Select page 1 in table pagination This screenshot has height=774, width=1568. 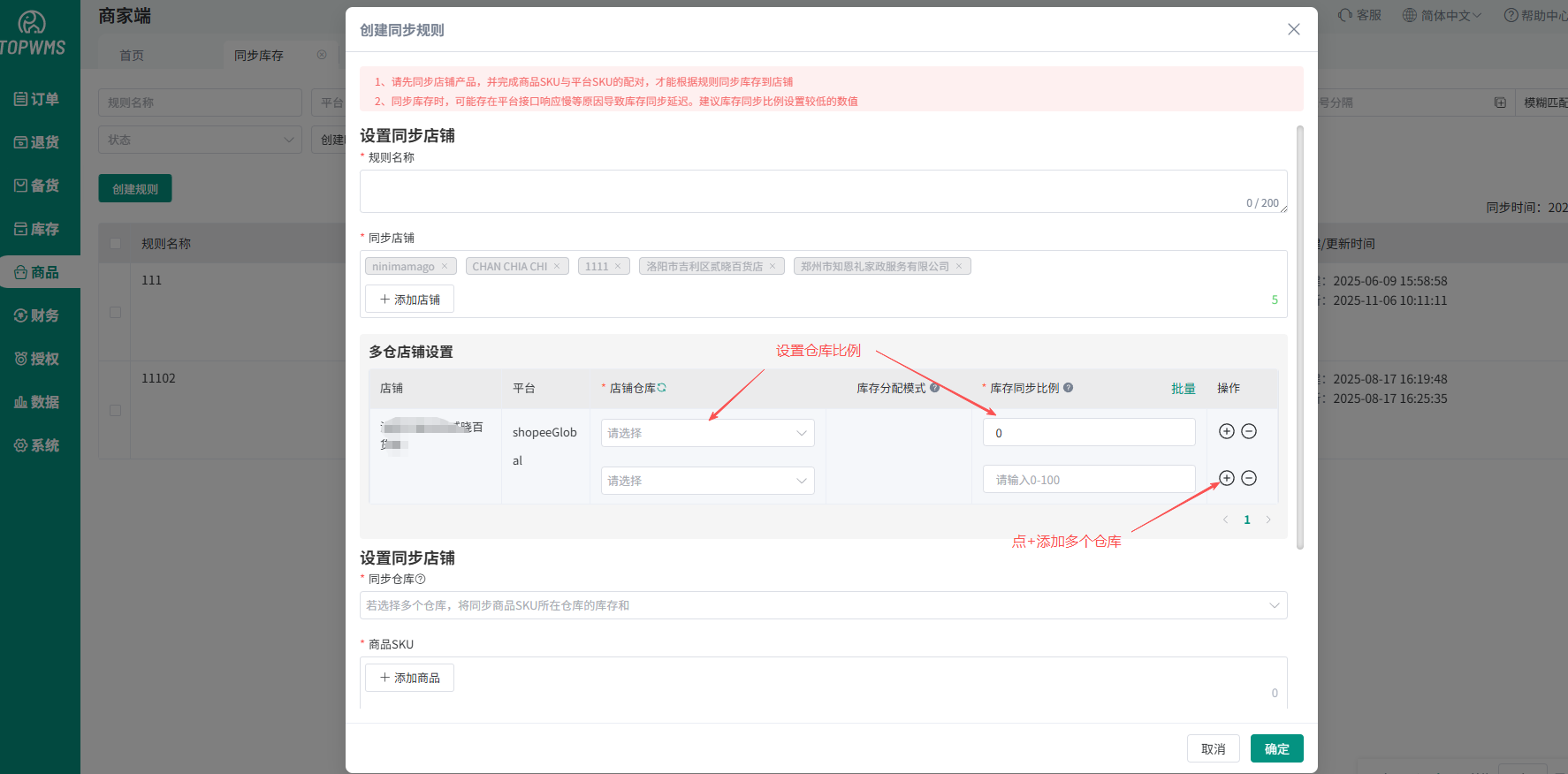click(x=1247, y=520)
